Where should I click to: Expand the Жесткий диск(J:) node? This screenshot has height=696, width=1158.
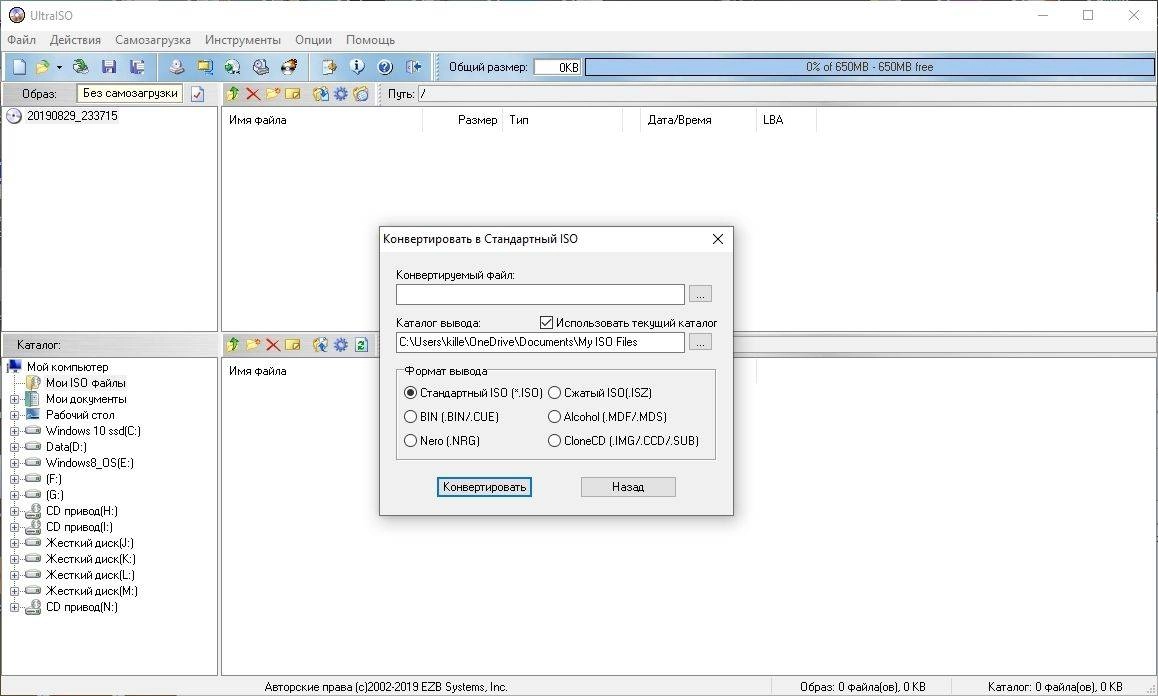(x=14, y=543)
